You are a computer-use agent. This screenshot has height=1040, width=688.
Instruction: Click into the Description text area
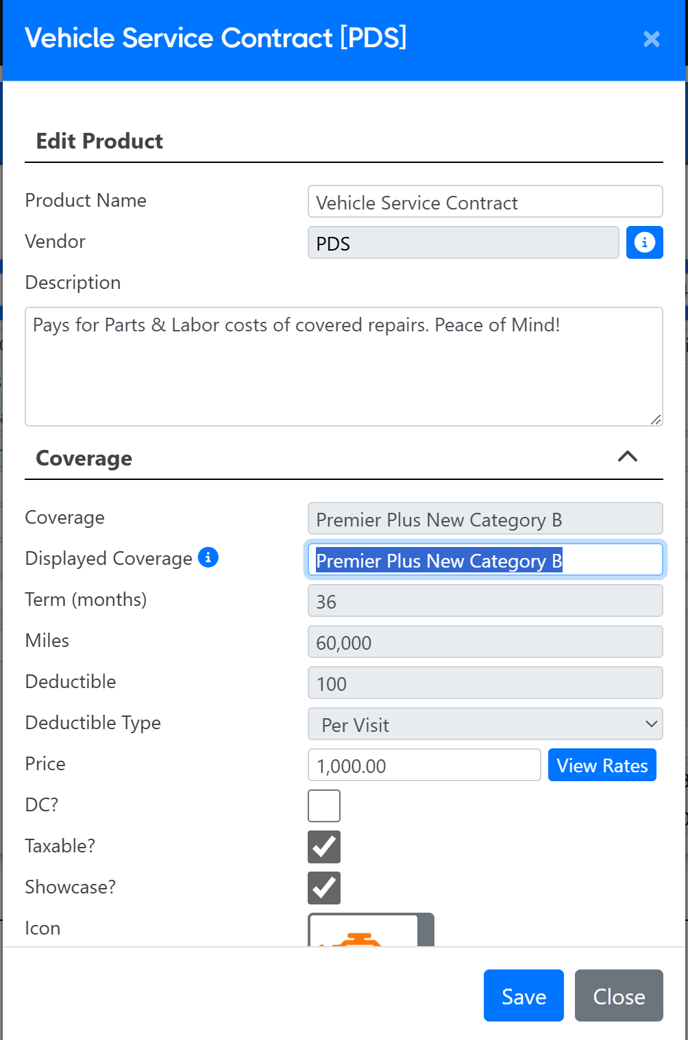tap(344, 366)
